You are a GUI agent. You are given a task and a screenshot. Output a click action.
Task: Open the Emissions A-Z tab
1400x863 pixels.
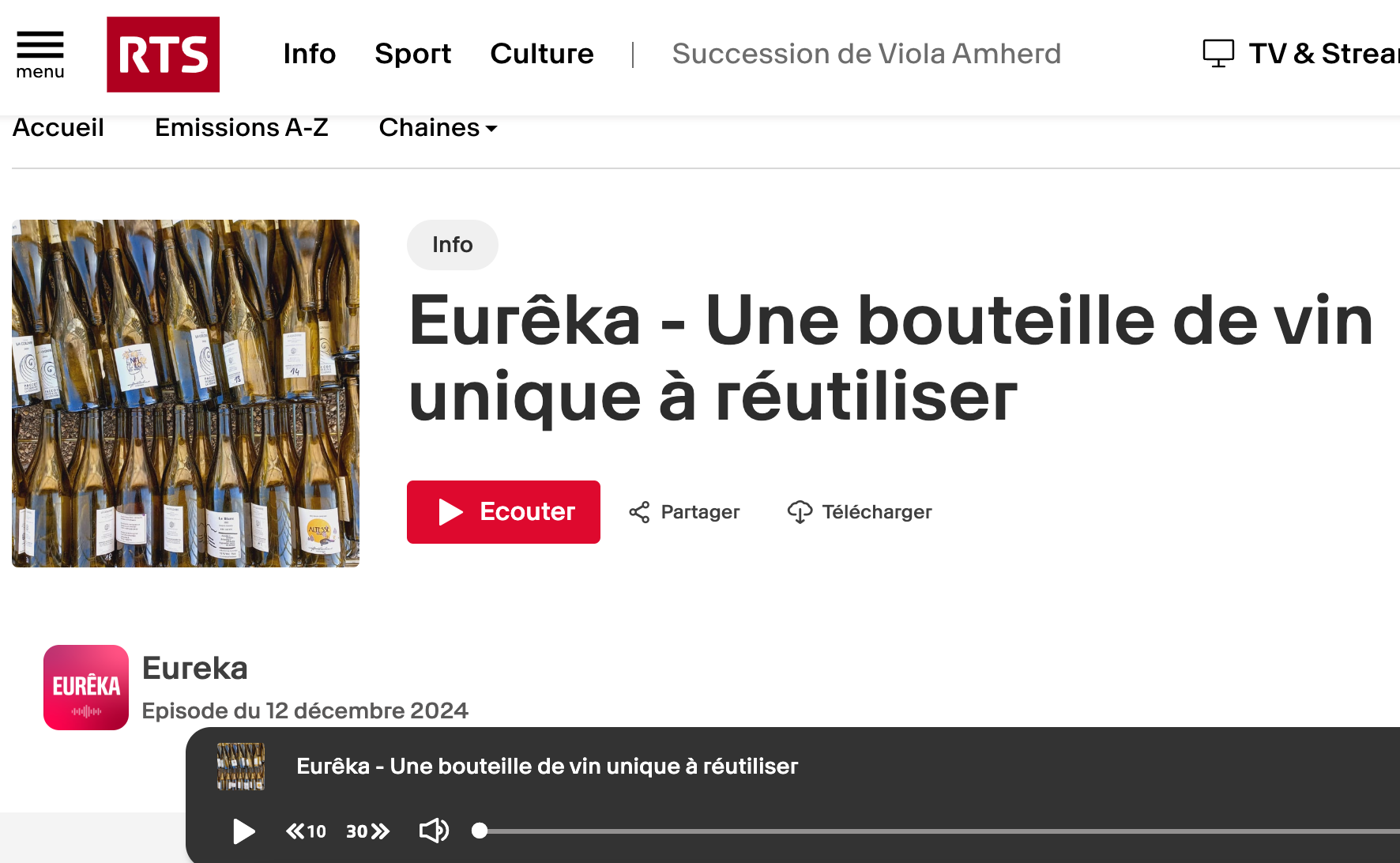(x=242, y=127)
